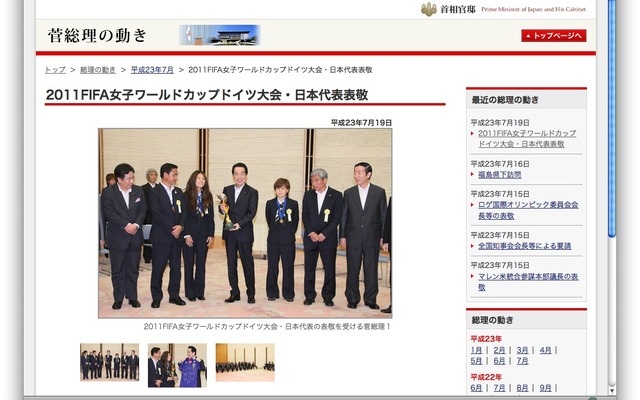Click the article heading 2011FIFA女子ワールドカップドイツ大会・日本代表表敬
The width and height of the screenshot is (640, 400).
click(x=207, y=95)
